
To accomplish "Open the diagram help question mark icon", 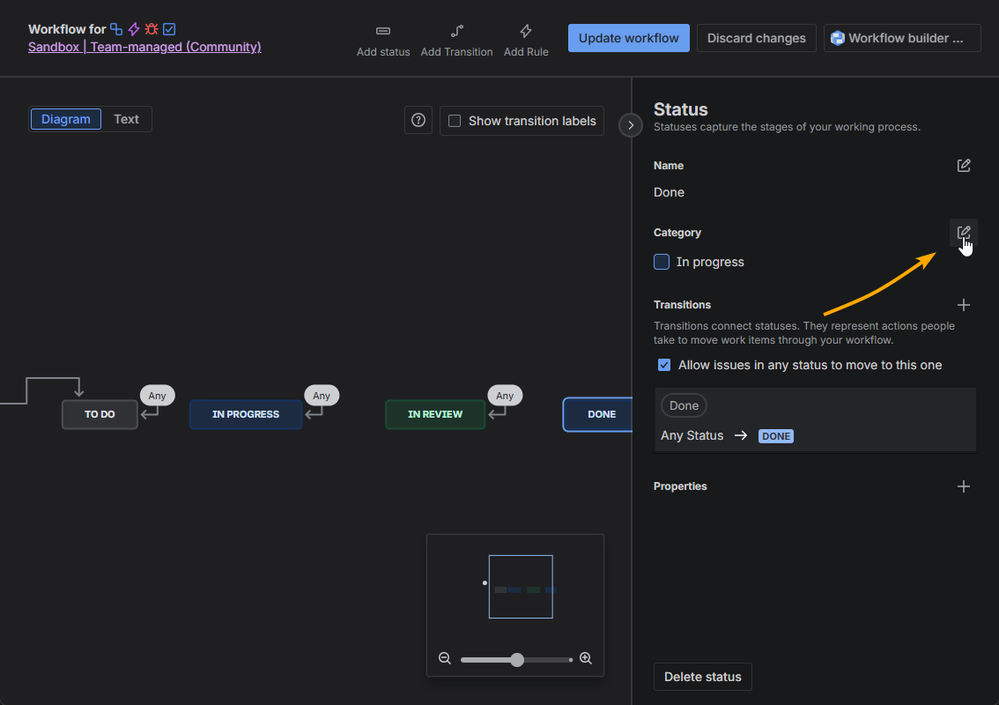I will (x=418, y=120).
